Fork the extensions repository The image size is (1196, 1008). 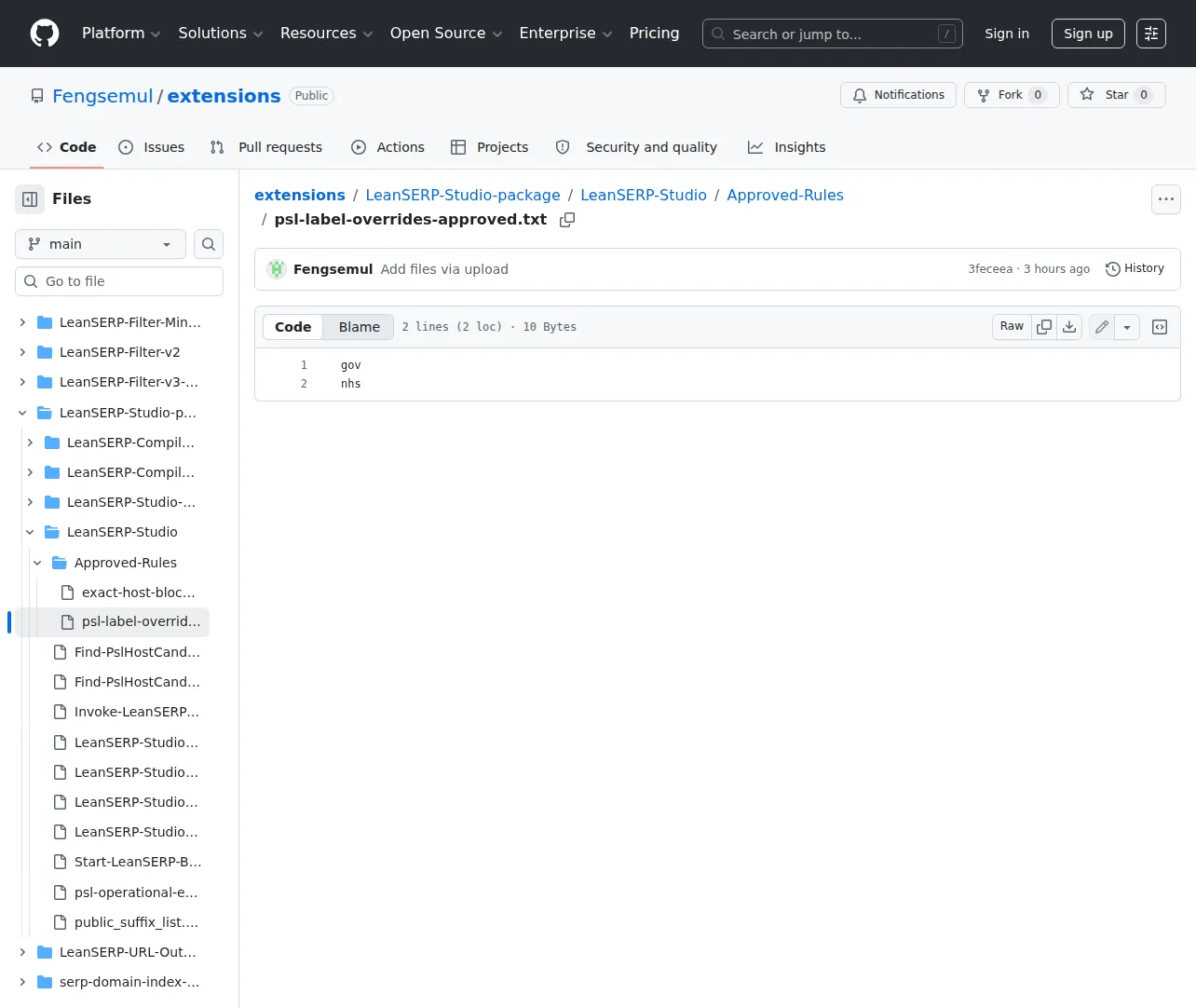1012,95
